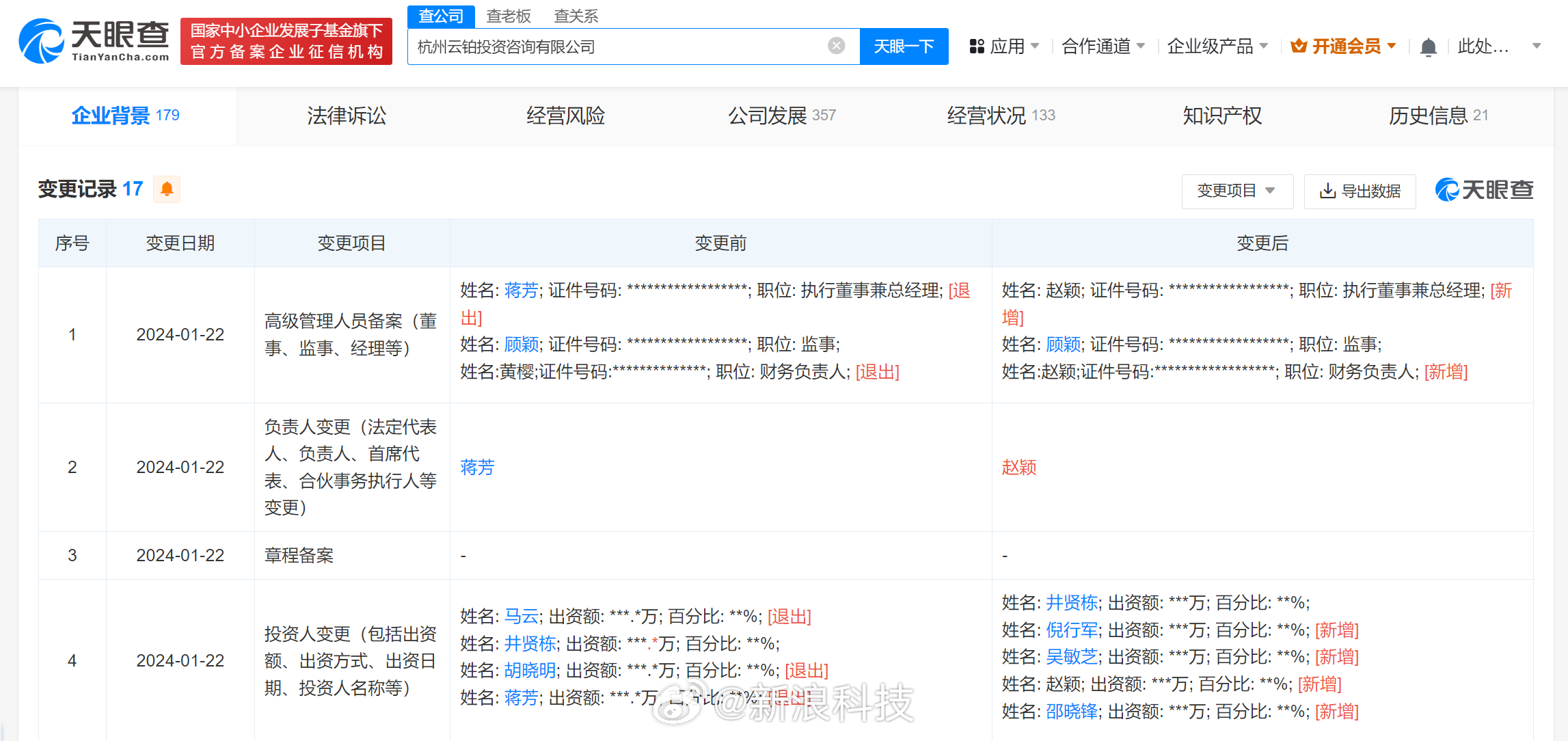
Task: Open the 企业级产品 dropdown
Action: point(1217,46)
